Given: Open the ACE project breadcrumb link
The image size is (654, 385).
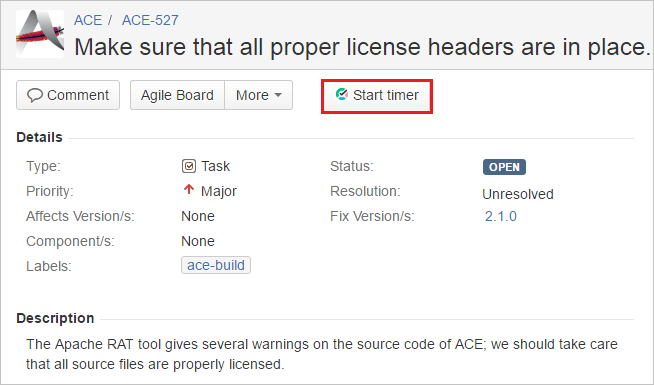Looking at the screenshot, I should point(88,20).
